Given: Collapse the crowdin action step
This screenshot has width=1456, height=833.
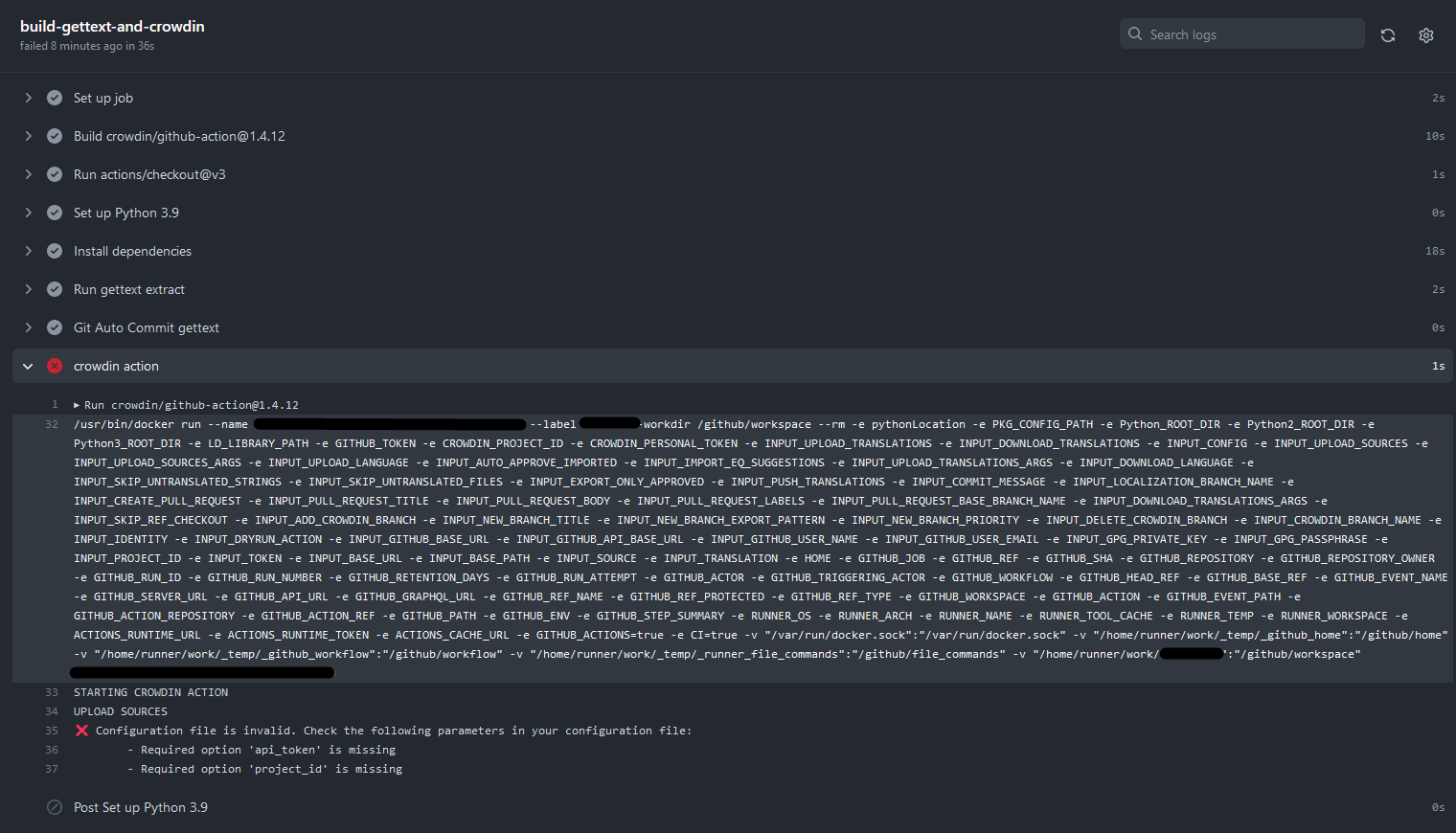Looking at the screenshot, I should [28, 365].
